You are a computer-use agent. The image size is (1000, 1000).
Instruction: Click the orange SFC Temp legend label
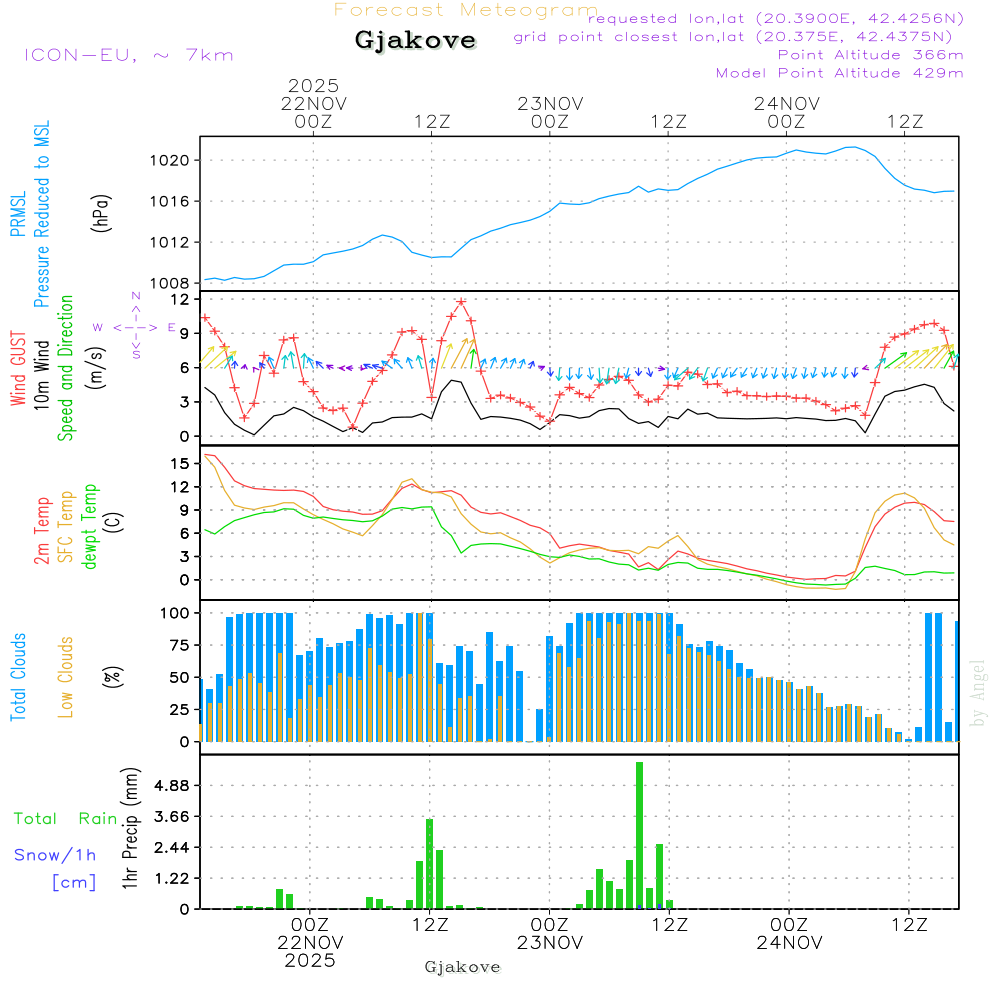coord(67,527)
